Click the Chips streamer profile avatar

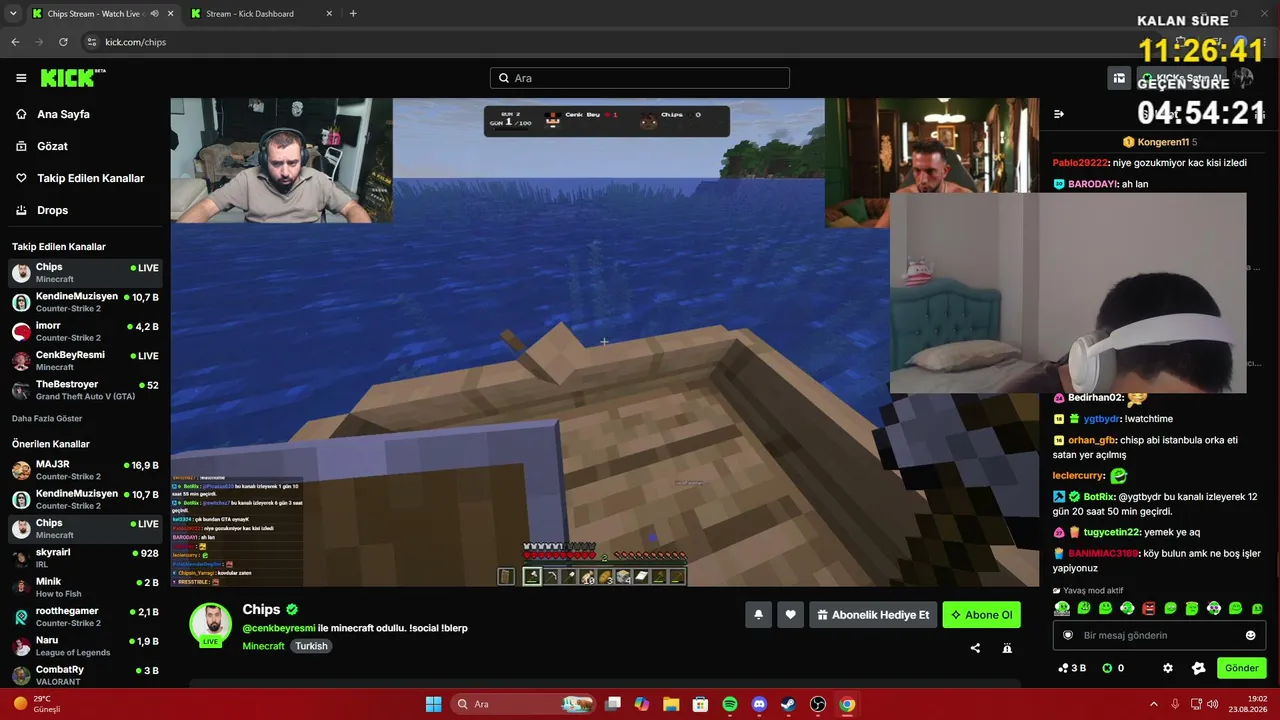click(x=211, y=625)
